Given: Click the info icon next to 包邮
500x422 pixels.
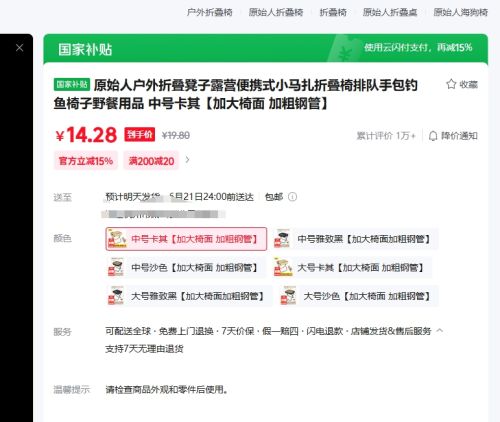Looking at the screenshot, I should 292,197.
